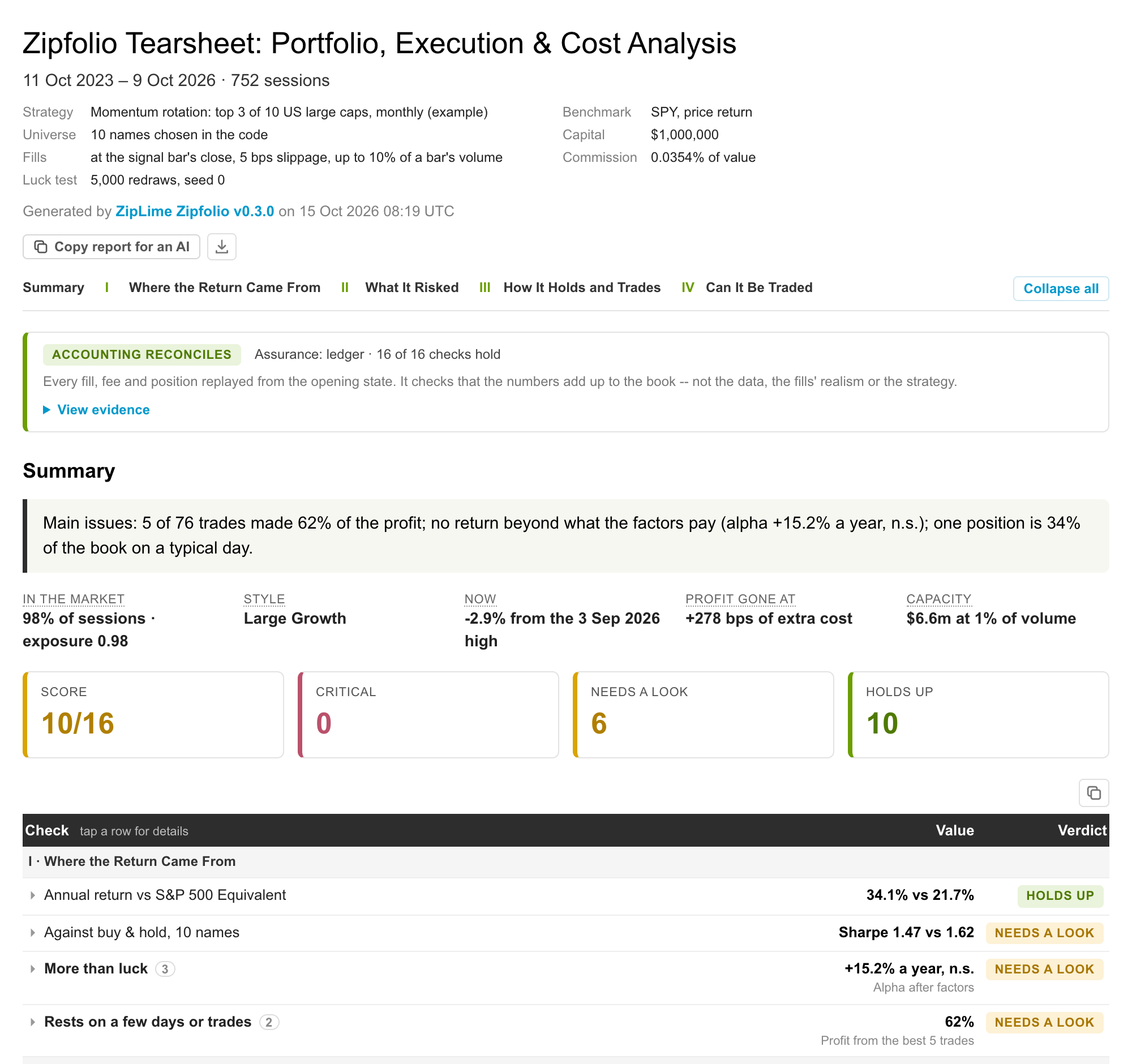The height and width of the screenshot is (1064, 1132).
Task: Navigate to What It Risked section
Action: pyautogui.click(x=411, y=288)
